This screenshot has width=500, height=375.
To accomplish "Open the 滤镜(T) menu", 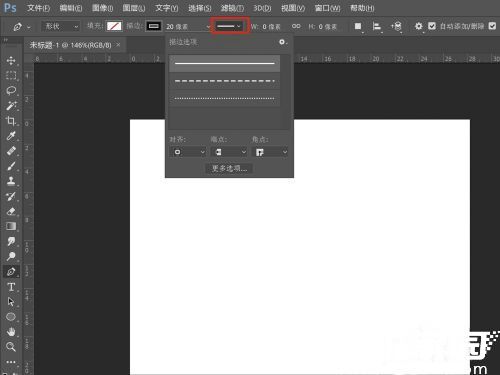I will point(232,8).
